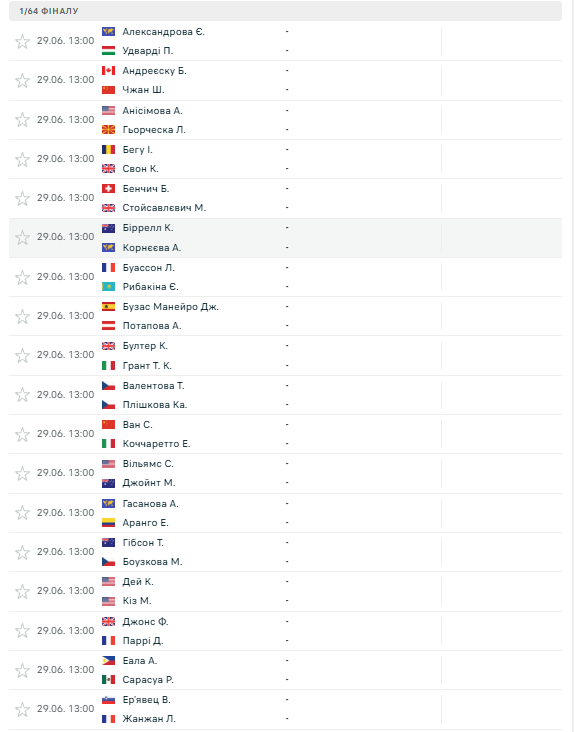574x732 pixels.
Task: Click Kazakhstan flag beside Рибакіна Є.
Action: [x=108, y=287]
